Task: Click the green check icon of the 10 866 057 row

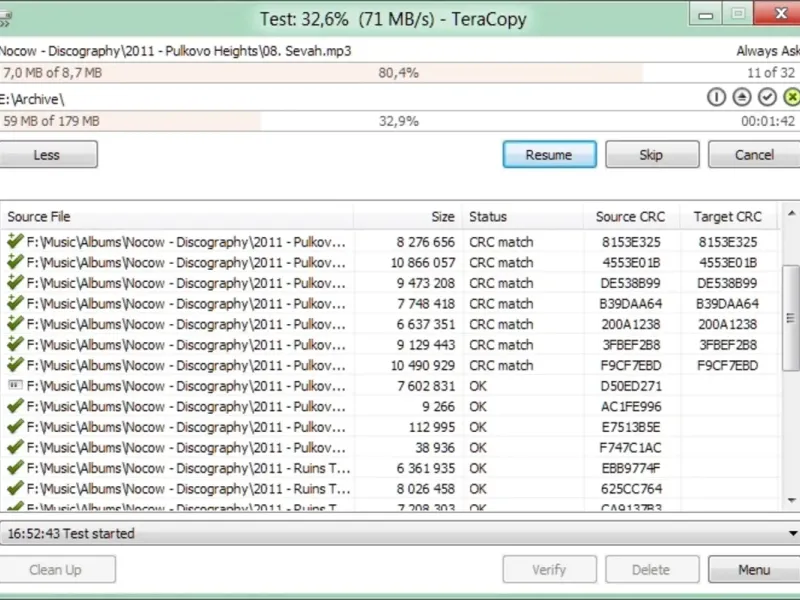Action: tap(15, 262)
